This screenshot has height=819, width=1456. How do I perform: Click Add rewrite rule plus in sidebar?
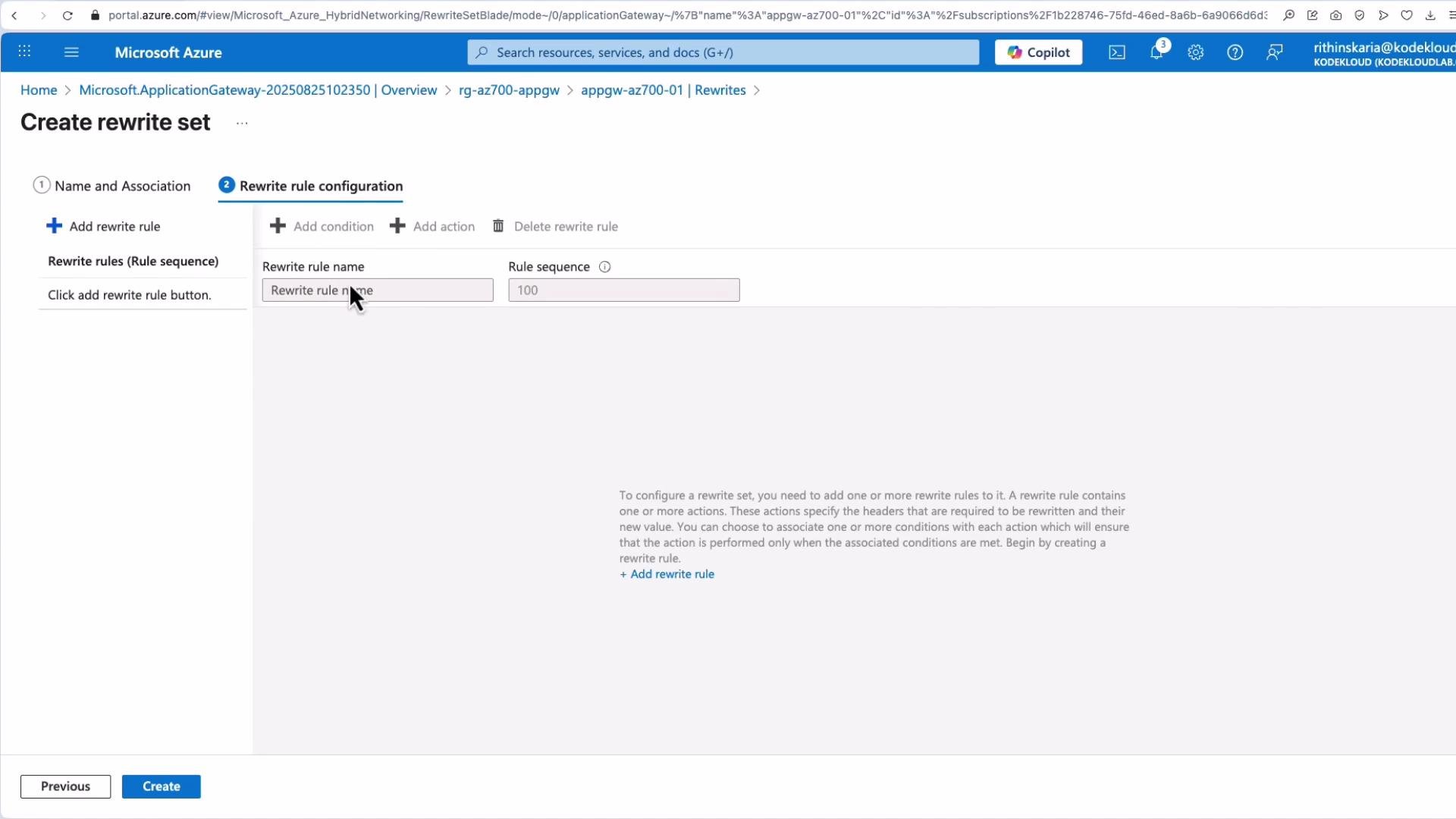coord(103,226)
